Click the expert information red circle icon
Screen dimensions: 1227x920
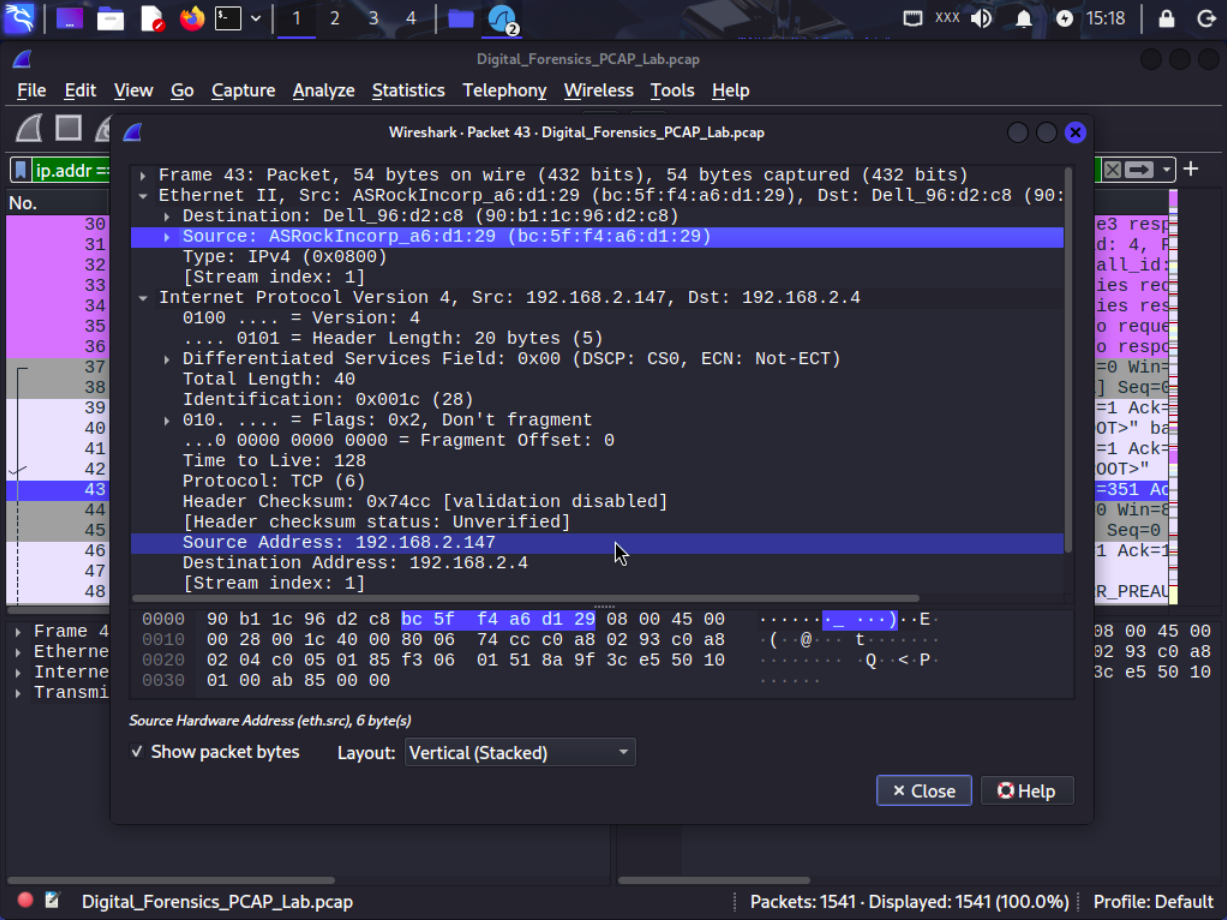[x=26, y=901]
